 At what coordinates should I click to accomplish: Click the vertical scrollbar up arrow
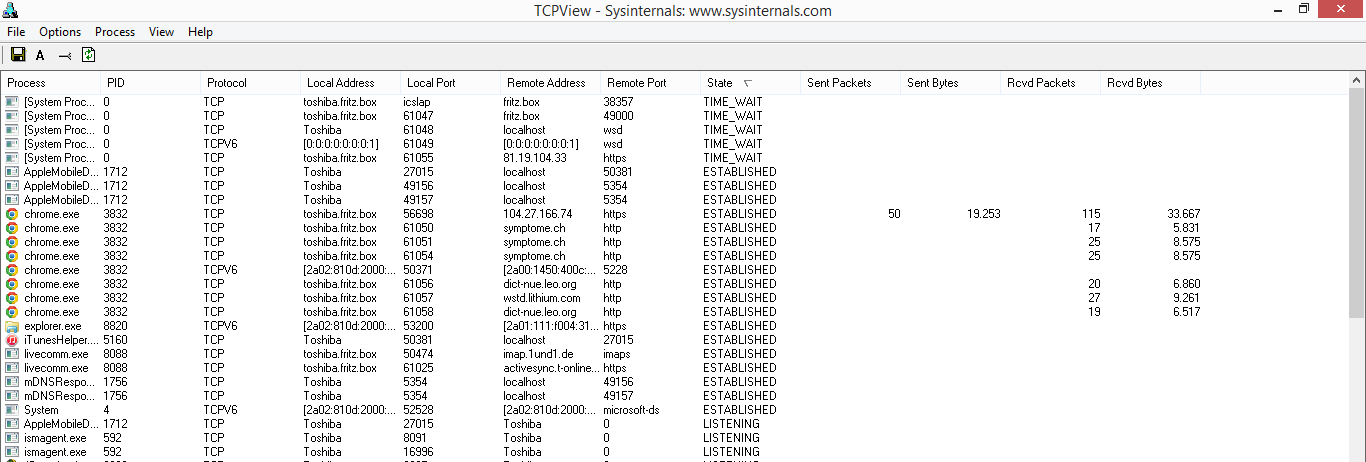tap(1357, 80)
